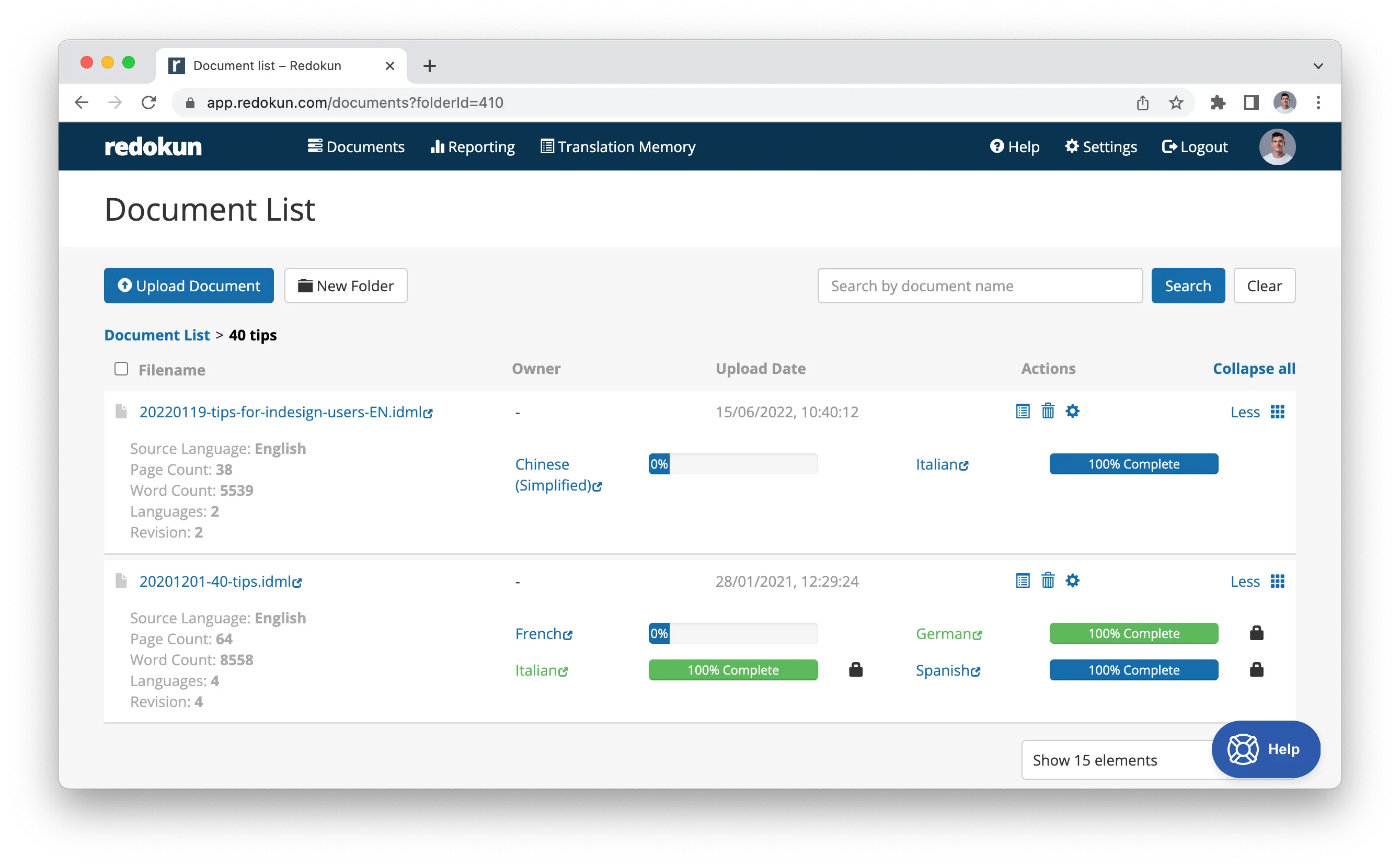Go to Translation Memory in navigation
The image size is (1400, 866).
618,146
